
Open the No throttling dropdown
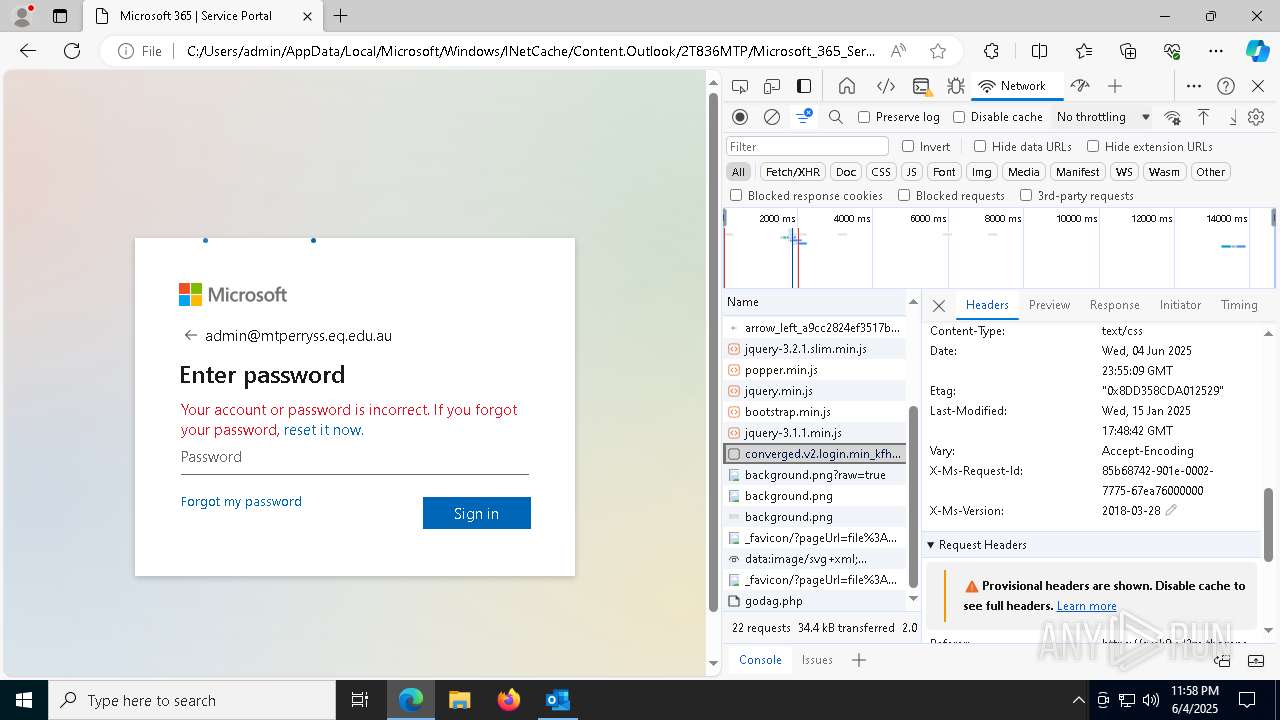1104,117
